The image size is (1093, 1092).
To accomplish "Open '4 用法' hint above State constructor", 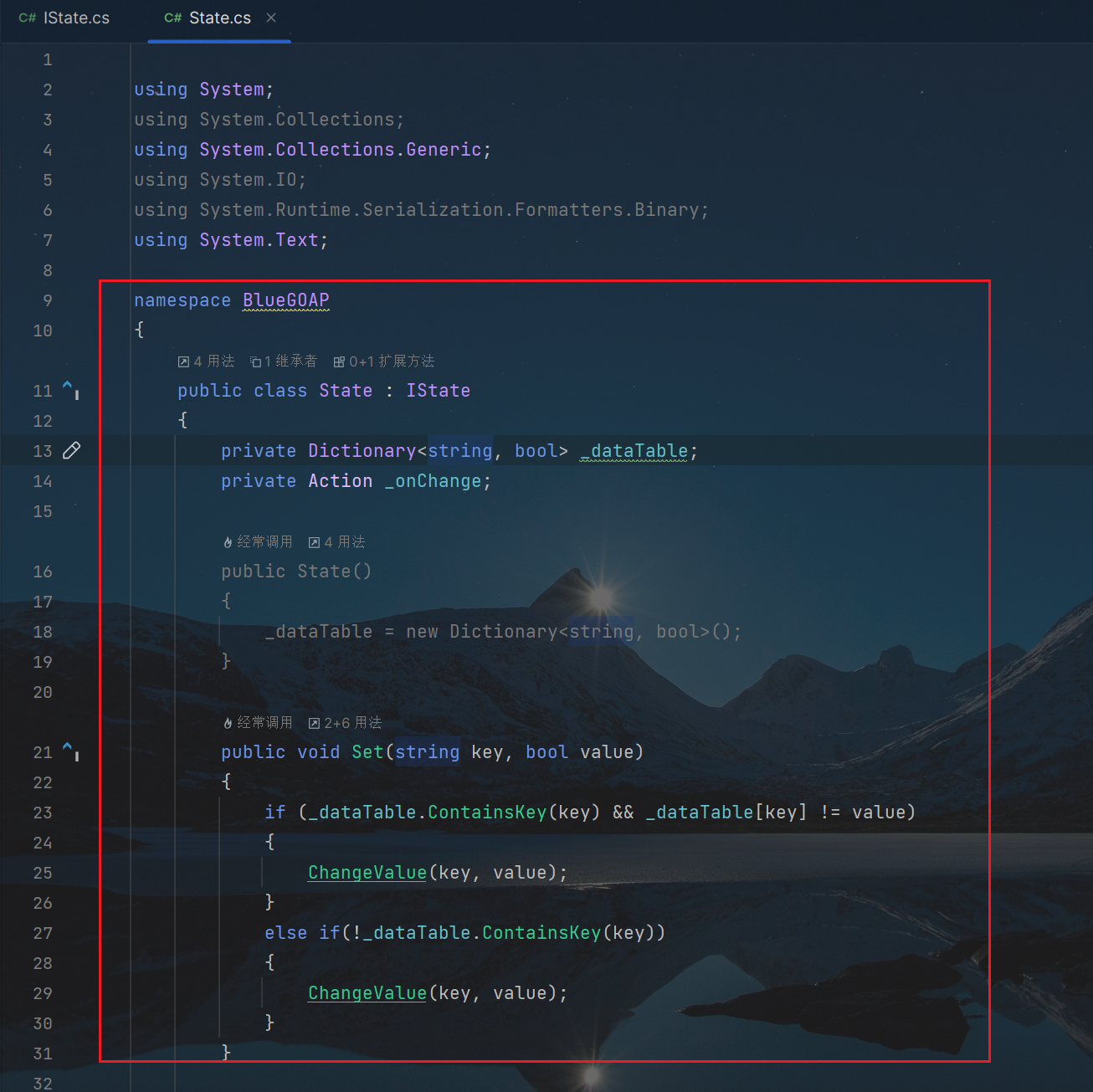I will pyautogui.click(x=337, y=541).
